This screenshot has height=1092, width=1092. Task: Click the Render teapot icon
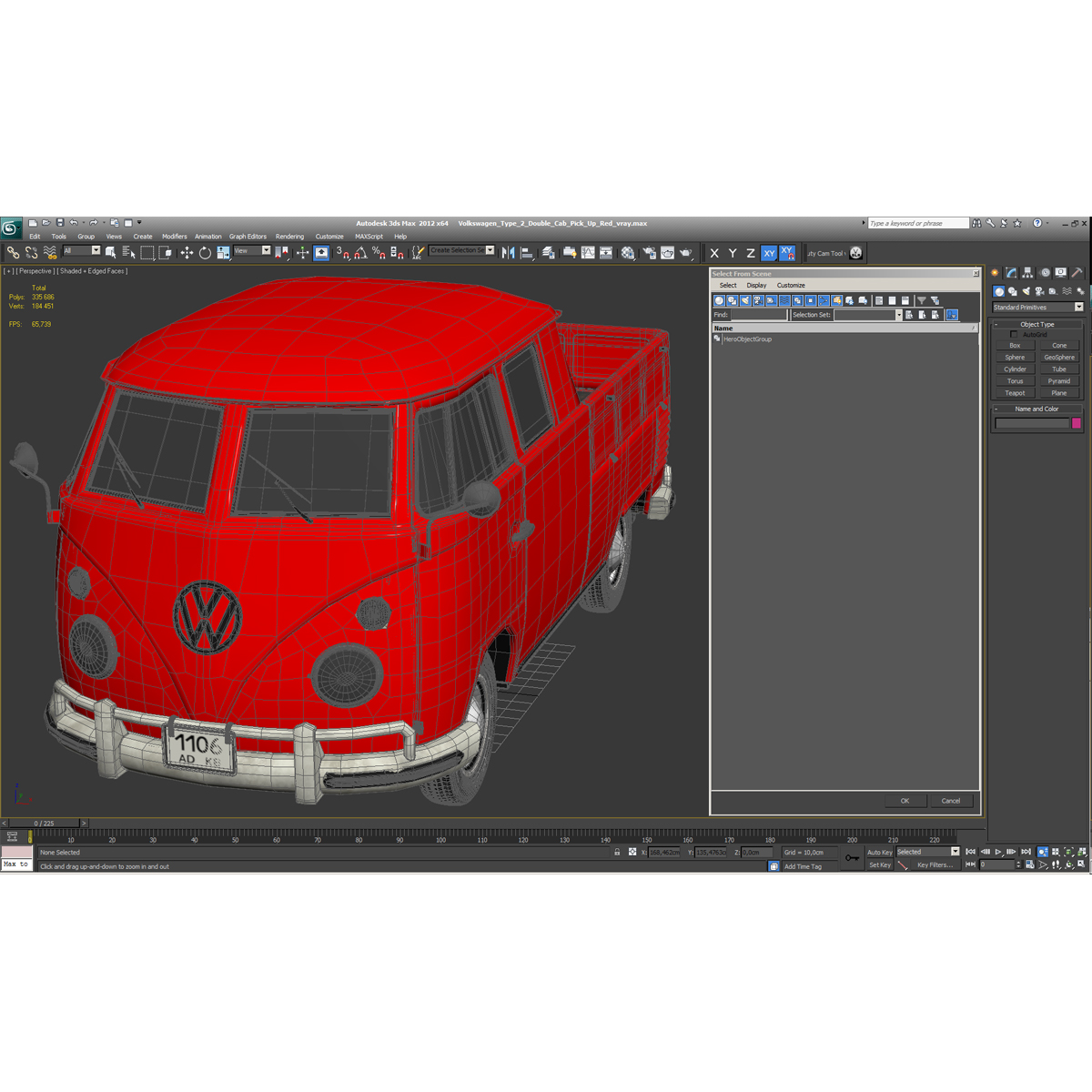tap(686, 253)
